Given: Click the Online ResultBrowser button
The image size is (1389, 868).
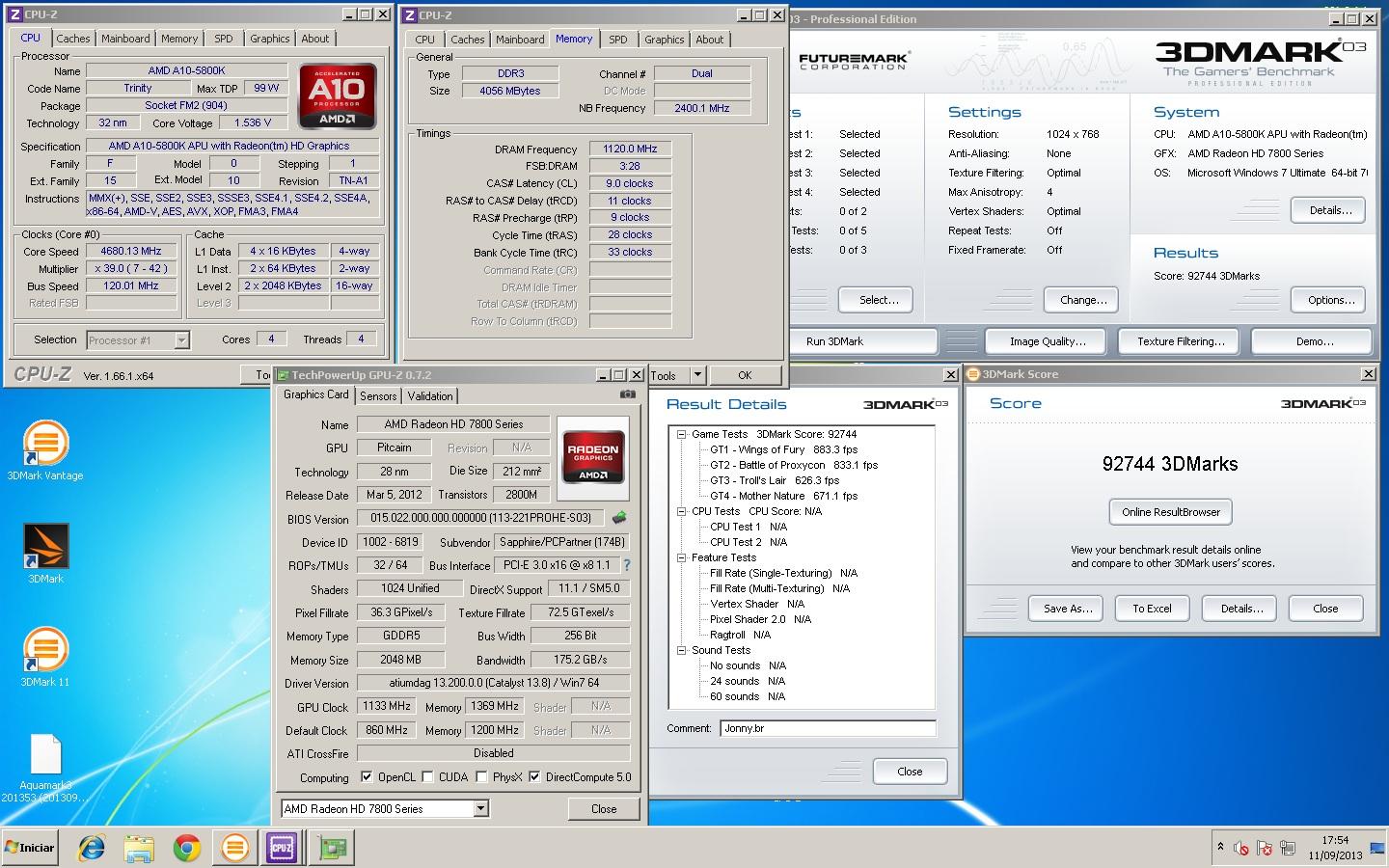Looking at the screenshot, I should 1171,512.
